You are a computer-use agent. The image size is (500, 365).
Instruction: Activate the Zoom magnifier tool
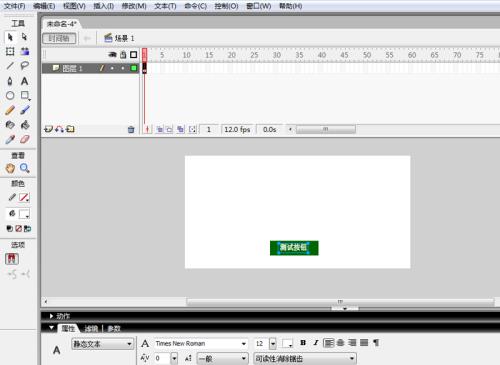click(x=25, y=168)
